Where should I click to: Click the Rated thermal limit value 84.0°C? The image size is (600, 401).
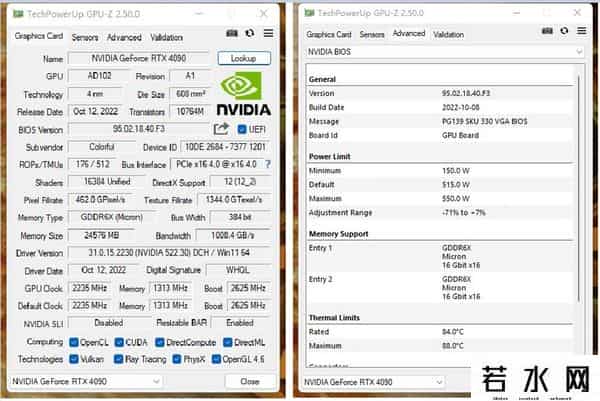click(x=453, y=332)
